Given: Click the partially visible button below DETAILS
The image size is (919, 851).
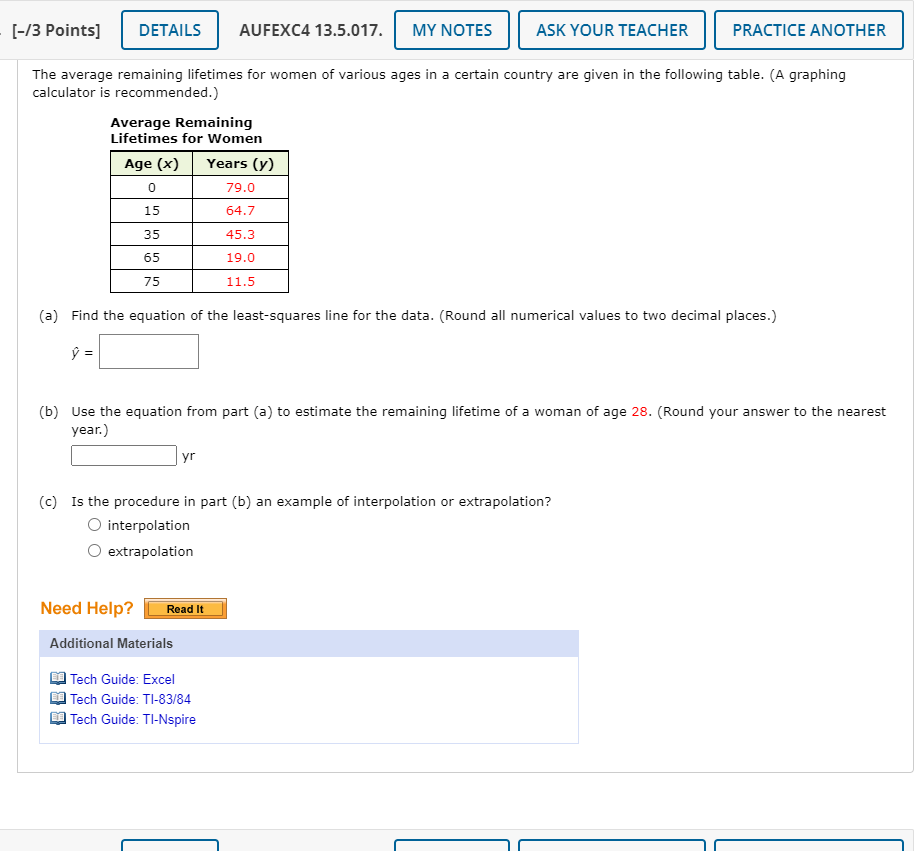Looking at the screenshot, I should tap(169, 846).
